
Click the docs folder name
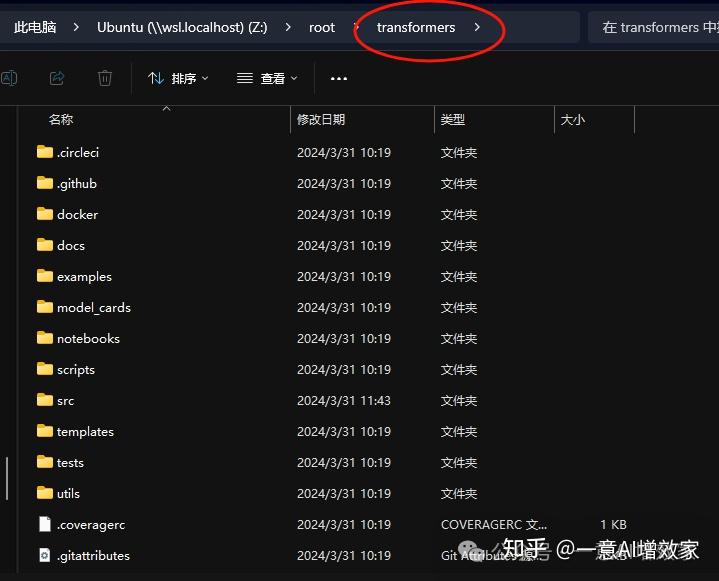[x=71, y=246]
